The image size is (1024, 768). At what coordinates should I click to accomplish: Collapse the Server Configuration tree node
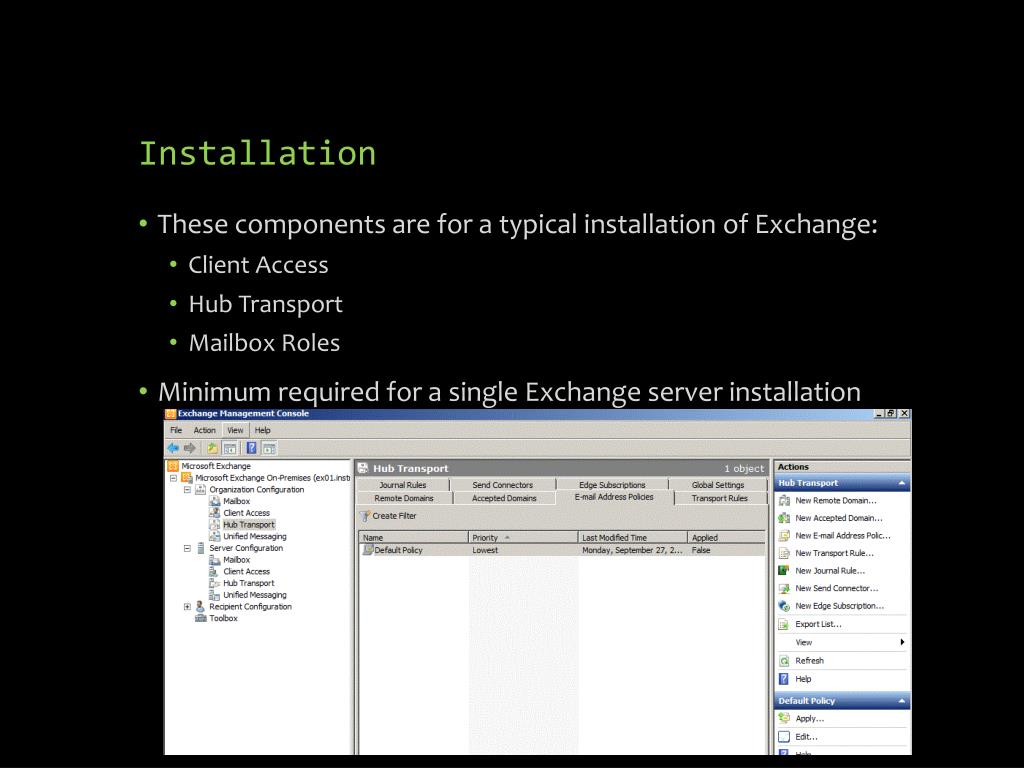(x=187, y=549)
